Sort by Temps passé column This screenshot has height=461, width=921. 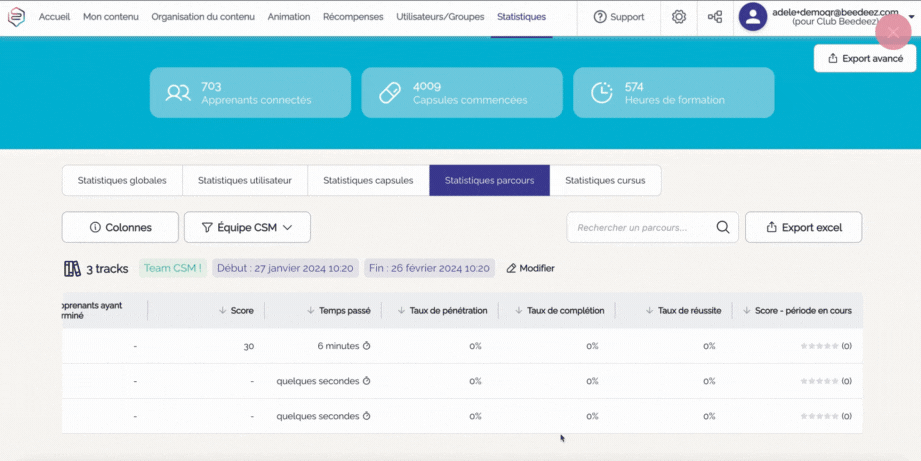tap(311, 311)
